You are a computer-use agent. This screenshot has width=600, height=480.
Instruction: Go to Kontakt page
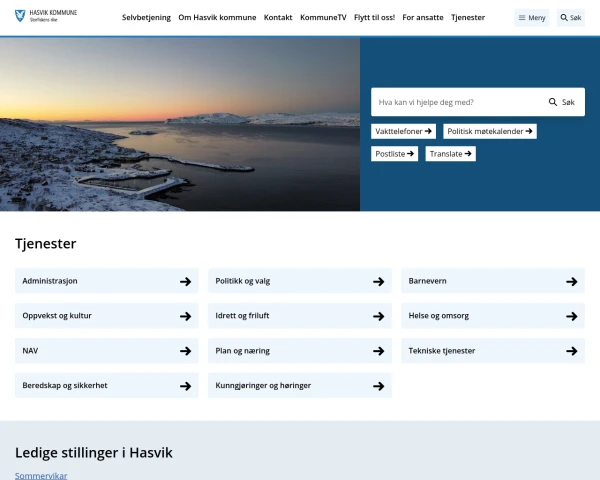coord(278,18)
